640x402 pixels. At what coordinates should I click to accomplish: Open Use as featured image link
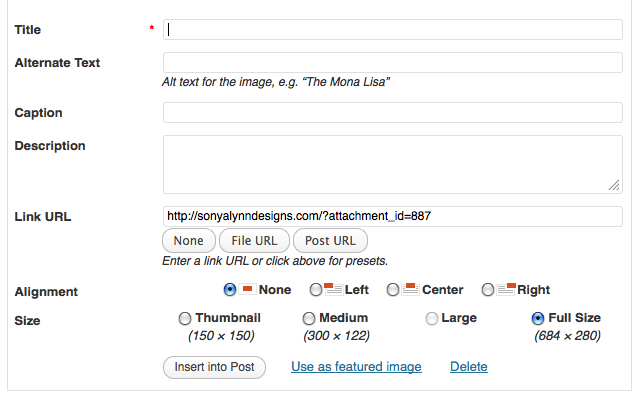tap(356, 366)
